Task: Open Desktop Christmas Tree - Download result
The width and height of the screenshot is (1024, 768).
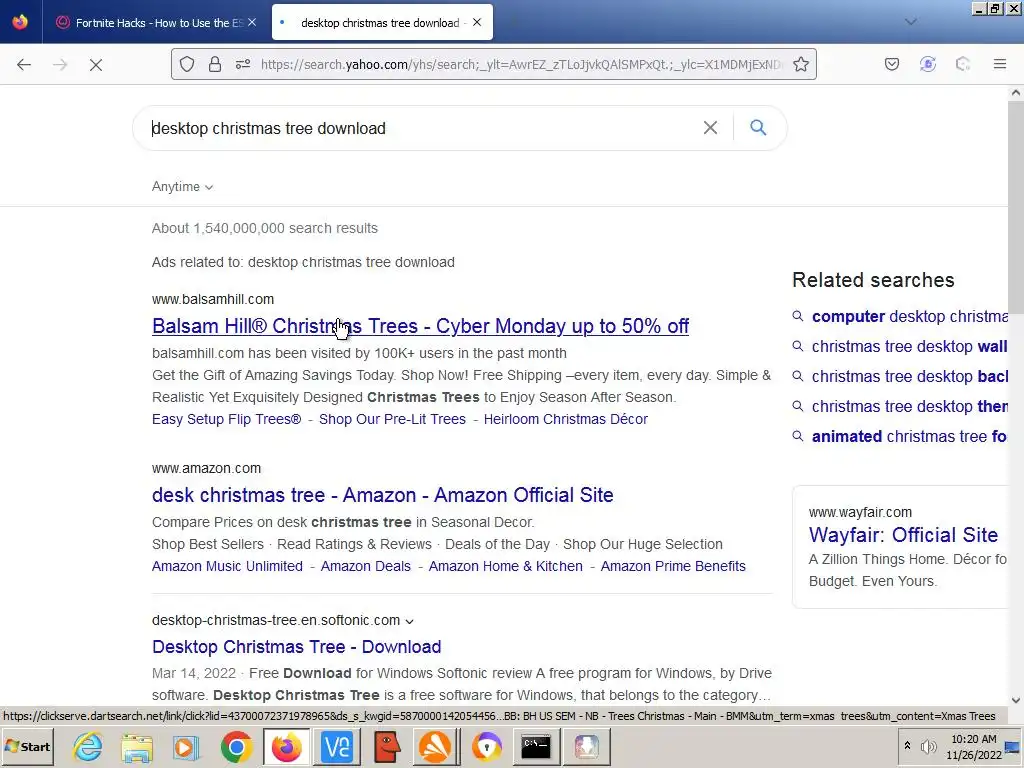Action: [296, 647]
